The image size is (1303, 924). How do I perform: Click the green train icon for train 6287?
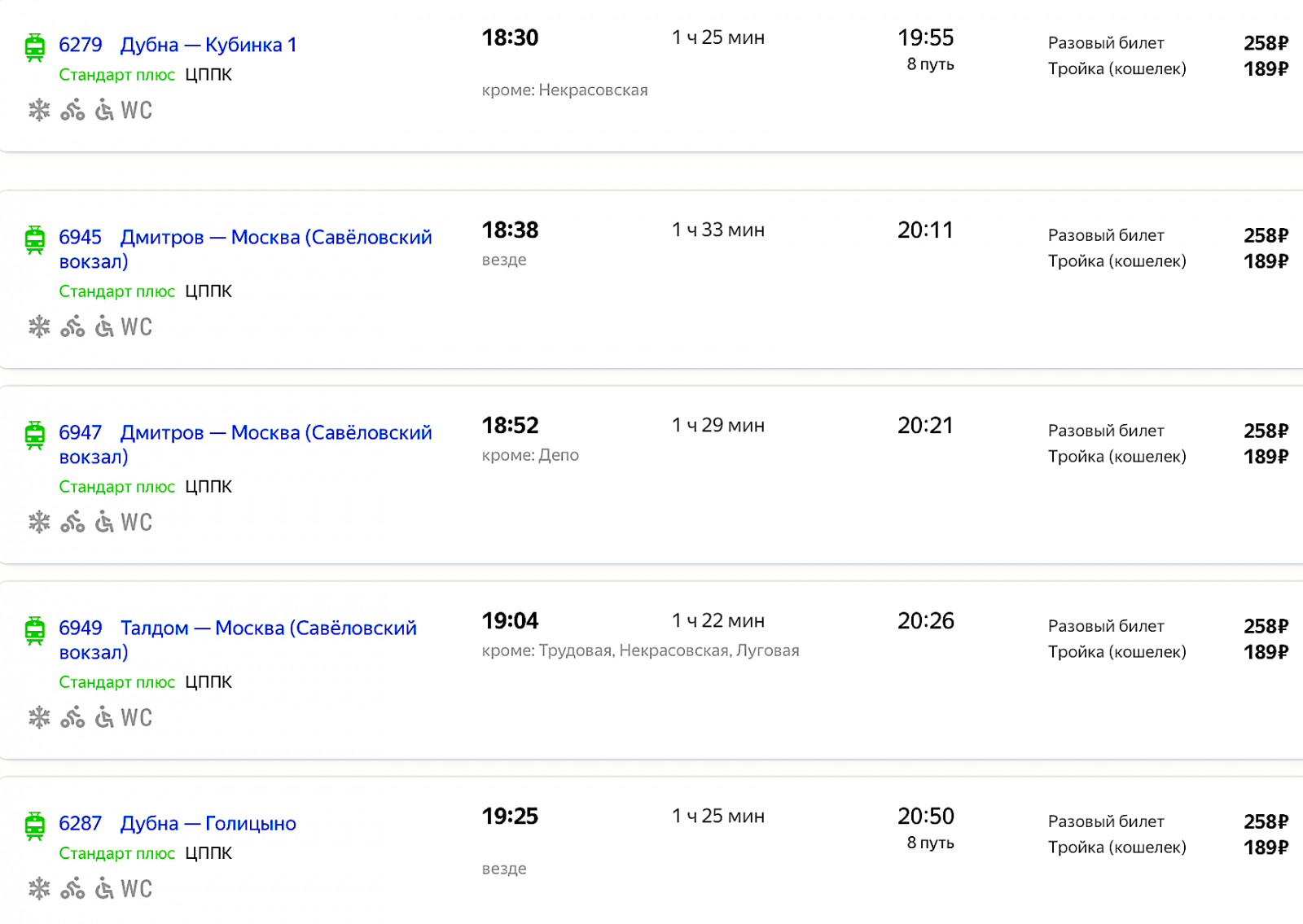click(x=35, y=825)
